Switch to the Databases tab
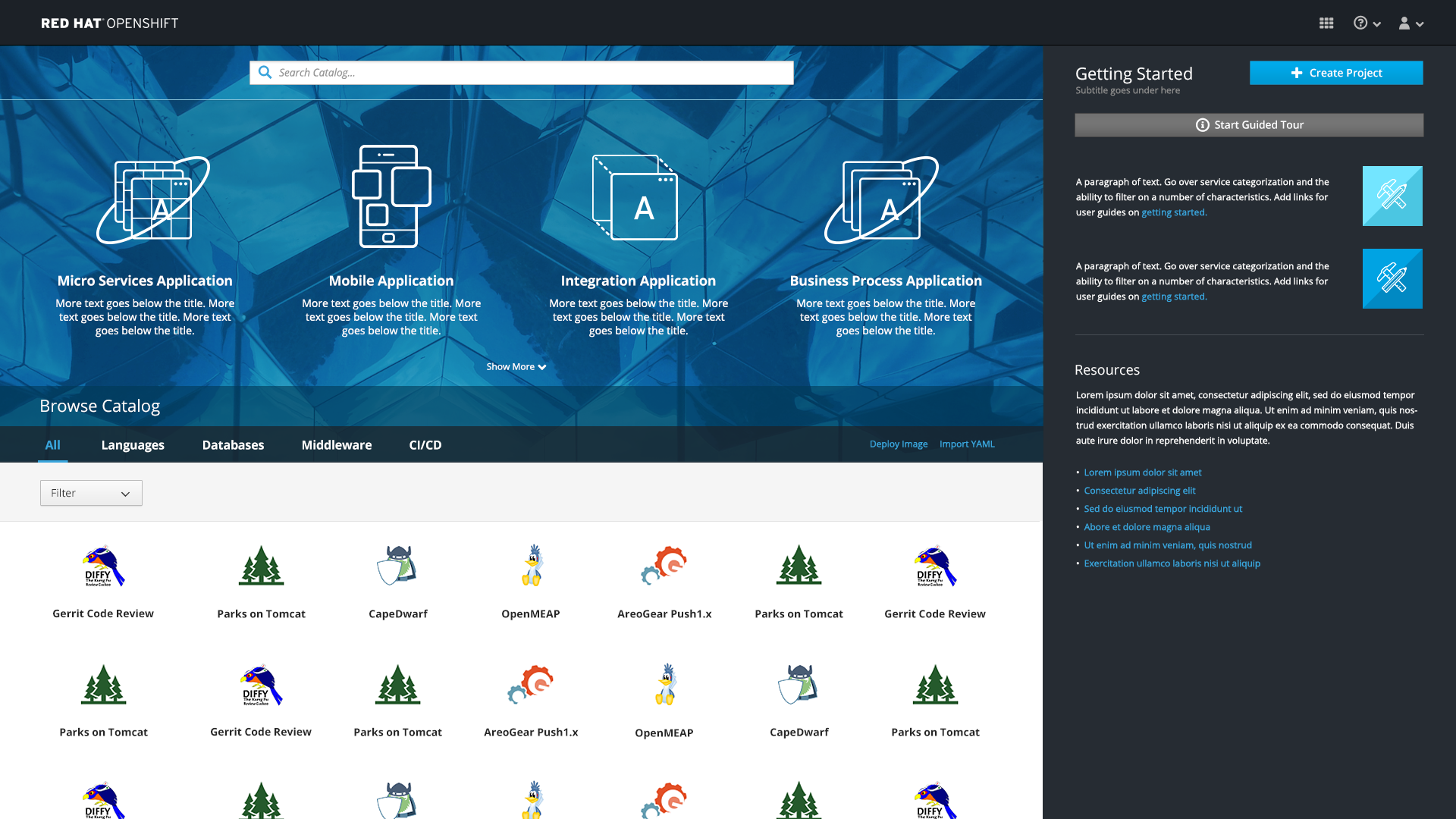This screenshot has width=1456, height=819. pos(233,445)
